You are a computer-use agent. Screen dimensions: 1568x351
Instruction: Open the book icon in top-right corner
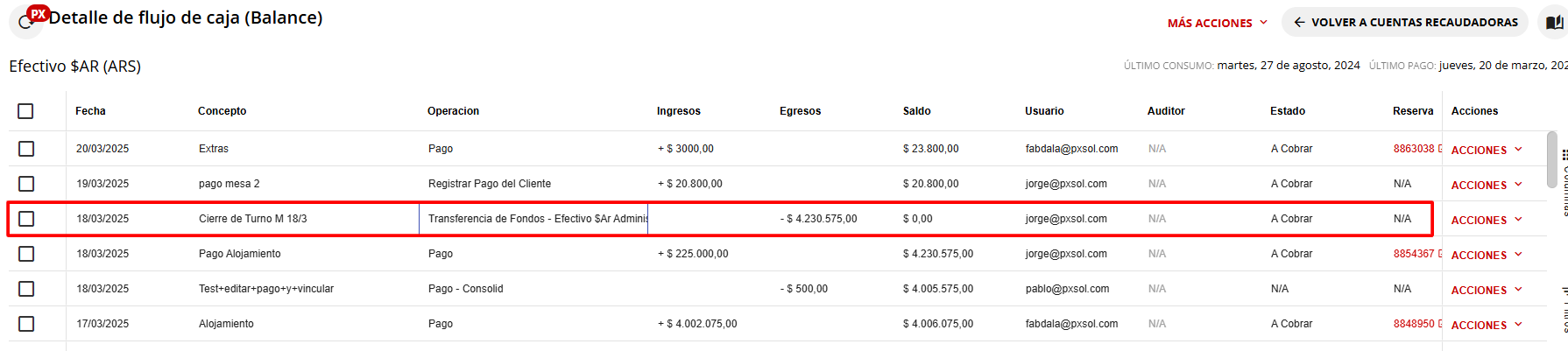click(1554, 23)
